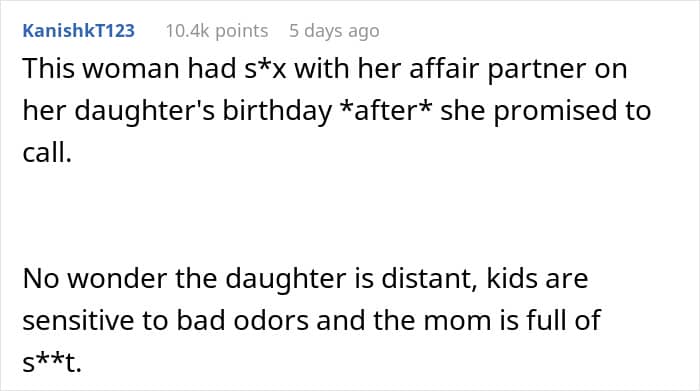Image resolution: width=700 pixels, height=391 pixels.
Task: Click the word 'birthday' in second line
Action: coord(277,112)
